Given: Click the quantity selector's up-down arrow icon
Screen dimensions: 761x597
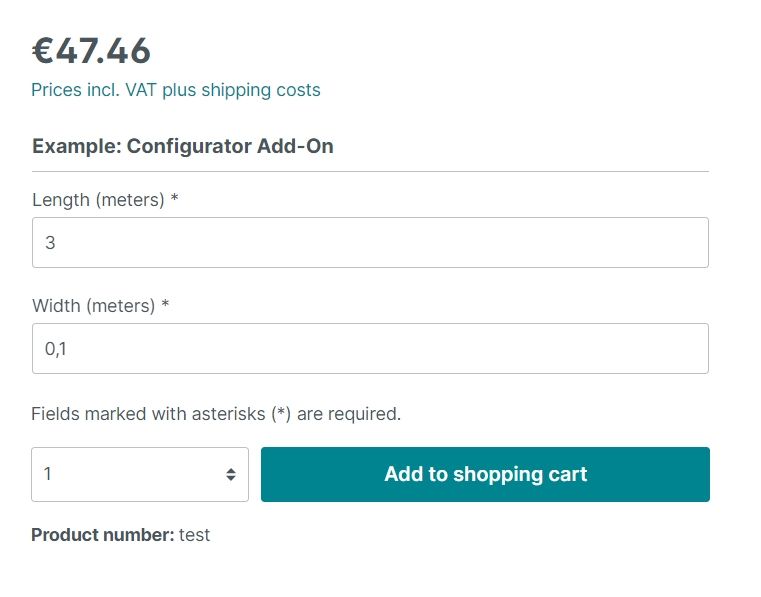Looking at the screenshot, I should pos(231,475).
